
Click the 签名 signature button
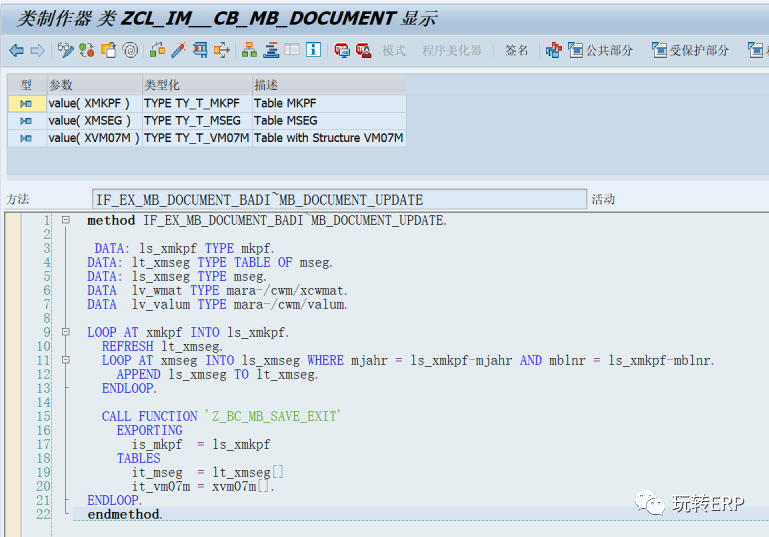click(516, 50)
